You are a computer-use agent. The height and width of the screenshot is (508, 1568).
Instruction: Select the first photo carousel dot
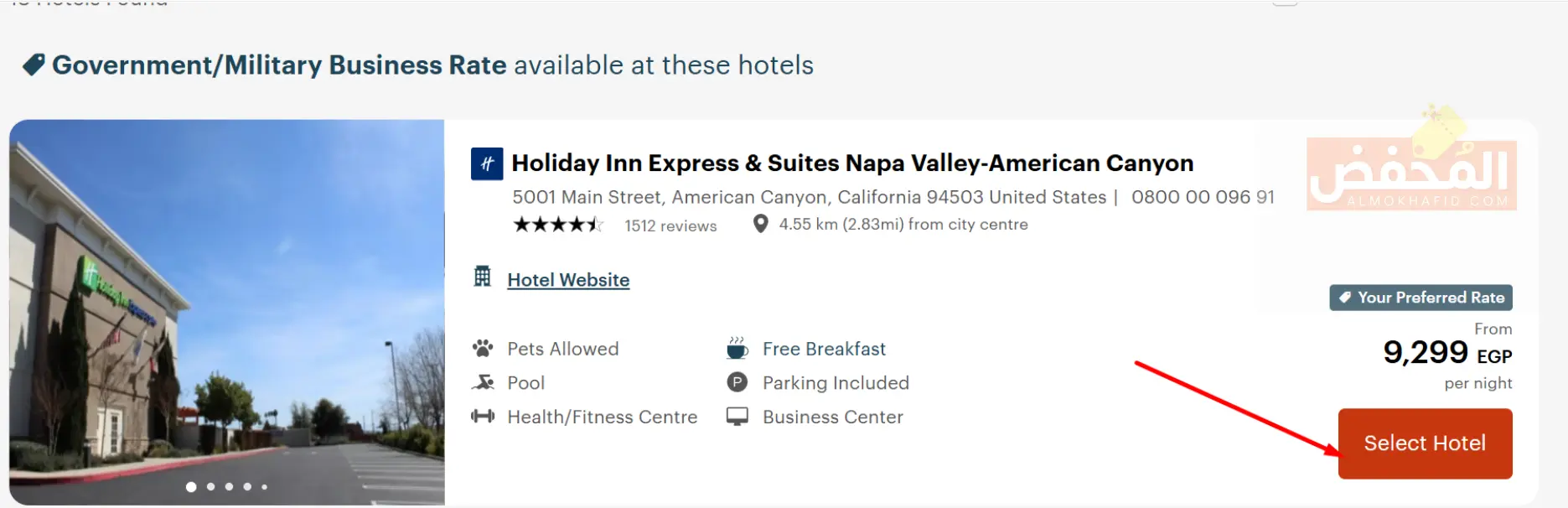191,486
